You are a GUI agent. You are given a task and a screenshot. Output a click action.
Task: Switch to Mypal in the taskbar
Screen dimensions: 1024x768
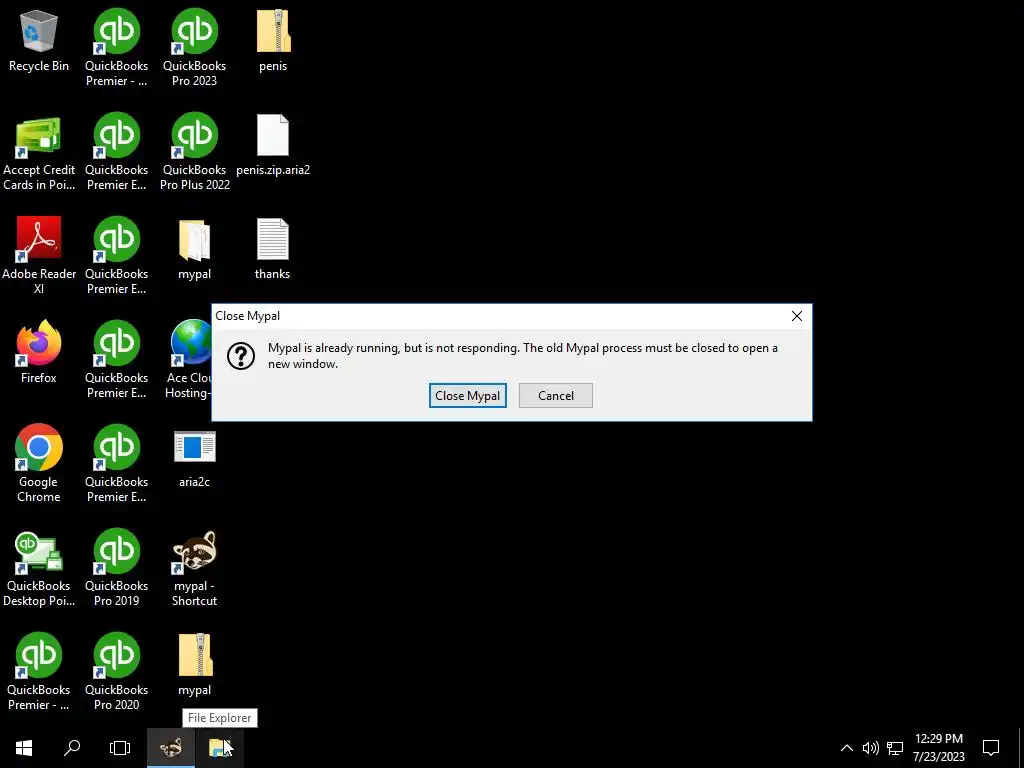(x=170, y=748)
